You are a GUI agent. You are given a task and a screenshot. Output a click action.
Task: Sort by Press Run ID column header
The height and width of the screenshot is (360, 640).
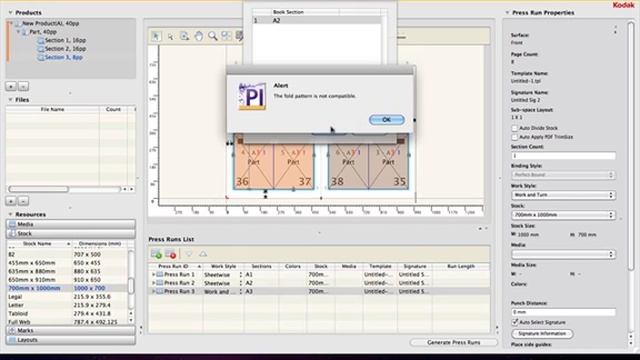coord(176,266)
